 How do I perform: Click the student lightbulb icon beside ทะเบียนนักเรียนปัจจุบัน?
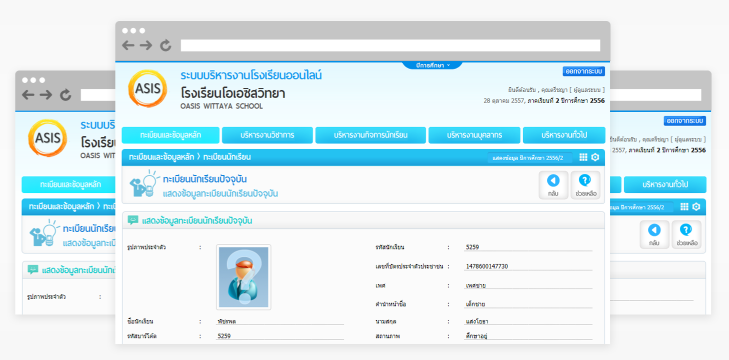(x=144, y=183)
